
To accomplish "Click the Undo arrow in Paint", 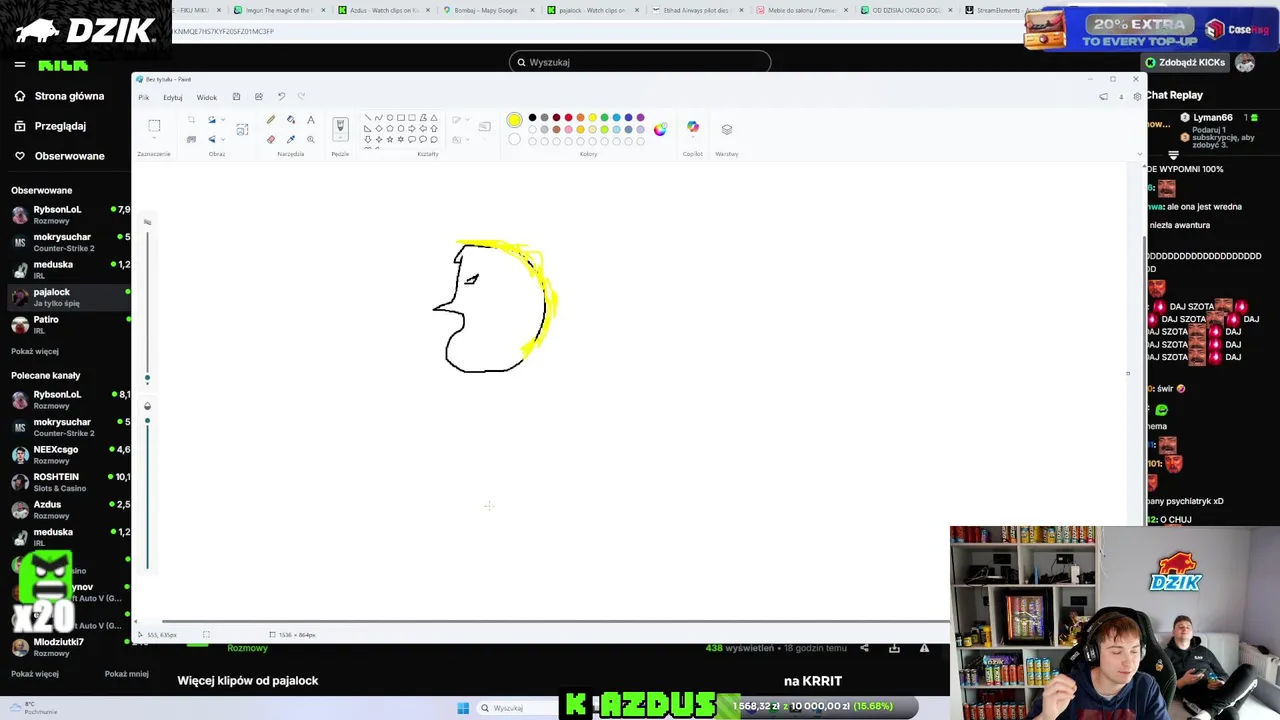I will [281, 97].
